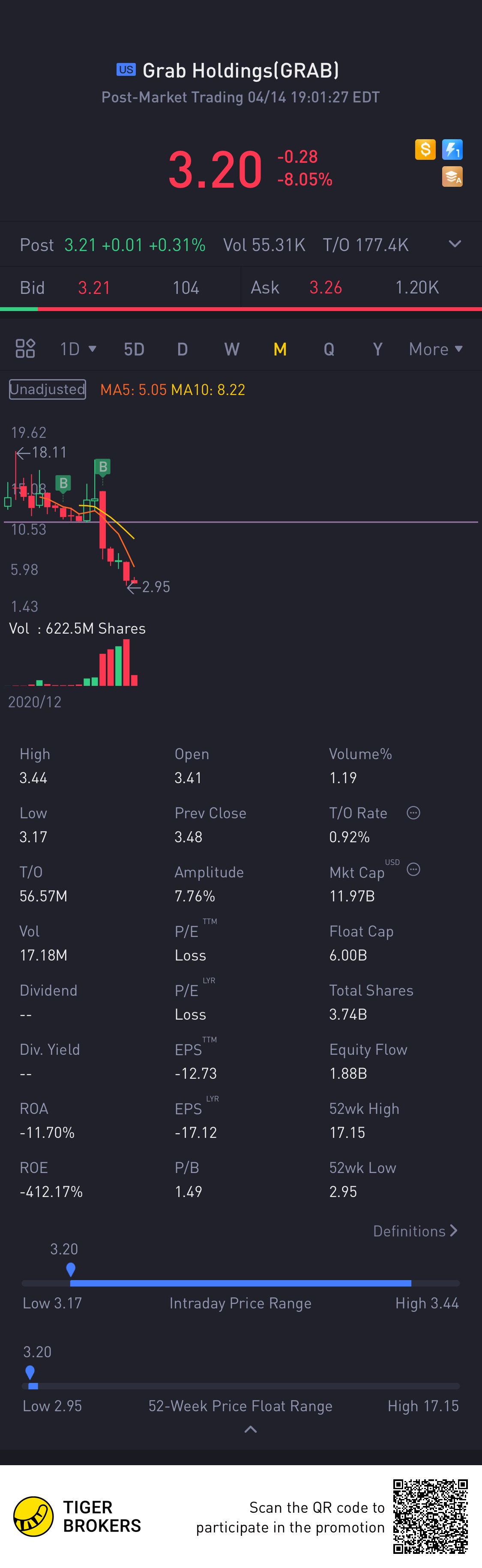Tap the tan stacked layers badge
The height and width of the screenshot is (1568, 482).
(x=452, y=177)
